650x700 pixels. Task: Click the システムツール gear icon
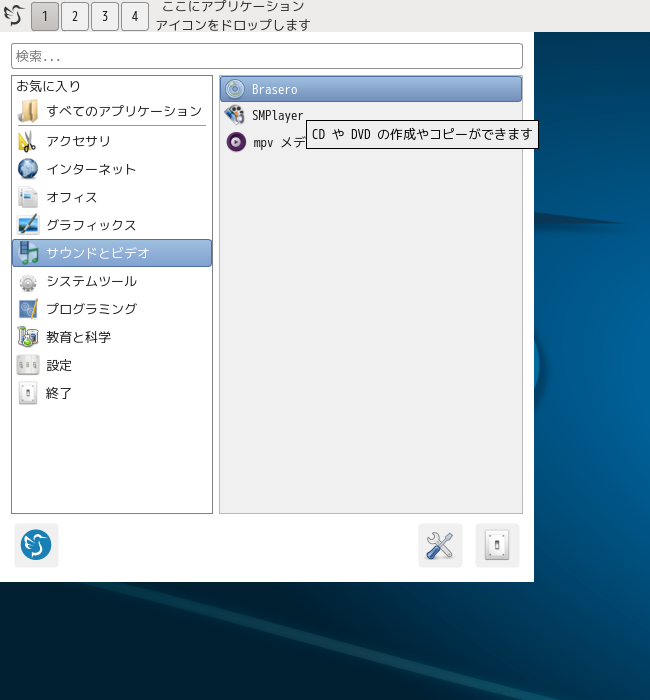28,282
